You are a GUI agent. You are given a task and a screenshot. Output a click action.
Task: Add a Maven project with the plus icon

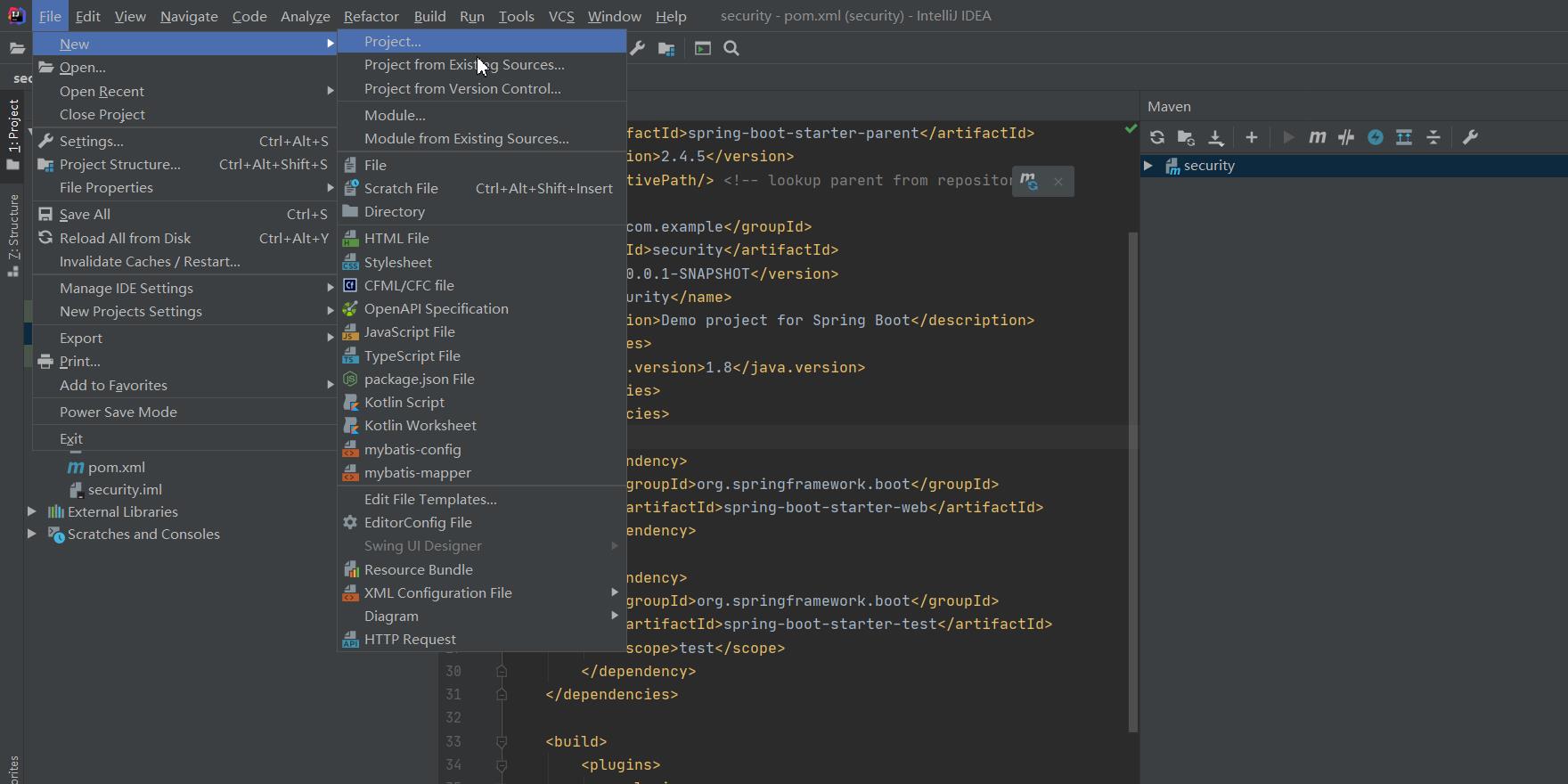click(1251, 137)
